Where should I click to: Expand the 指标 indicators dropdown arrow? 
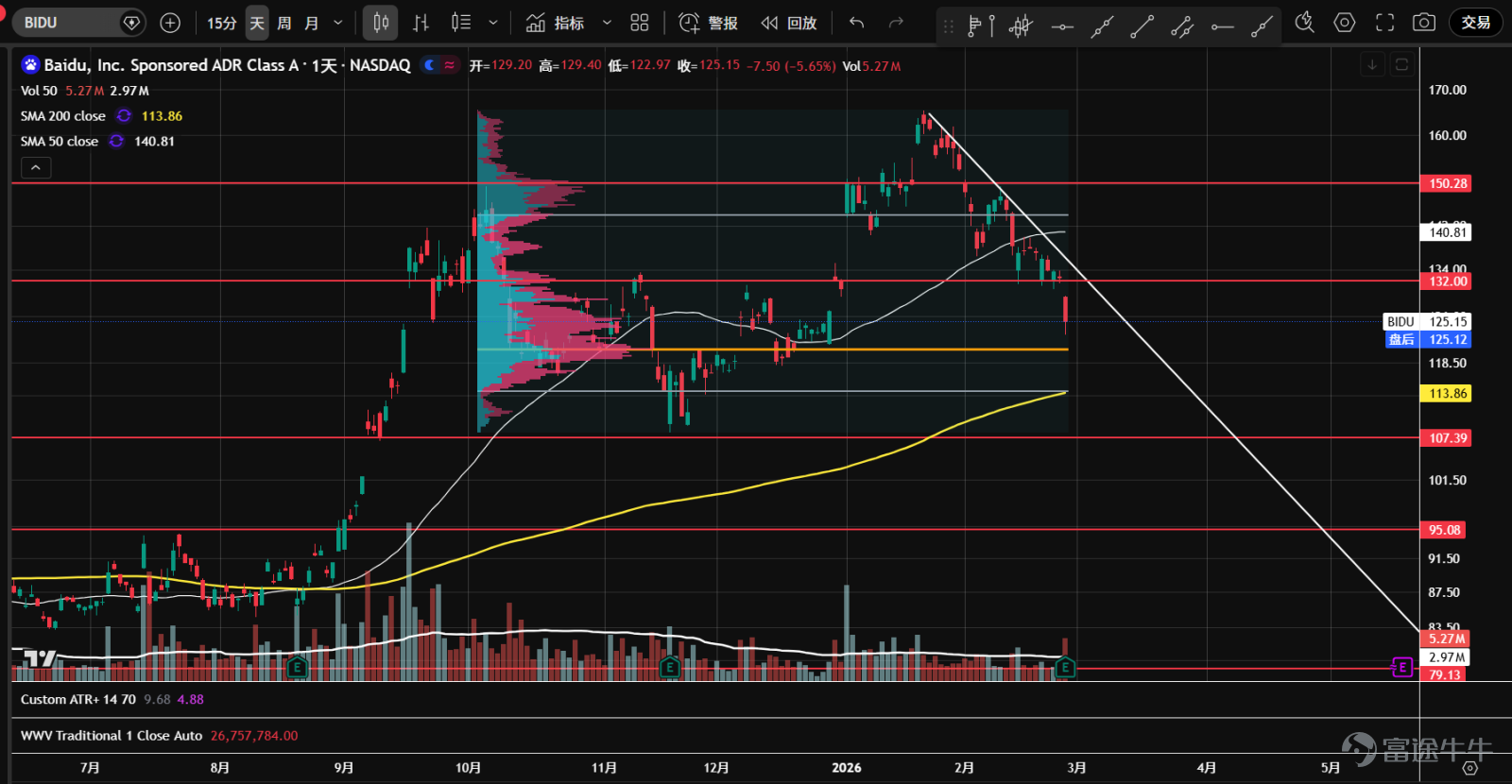[607, 23]
